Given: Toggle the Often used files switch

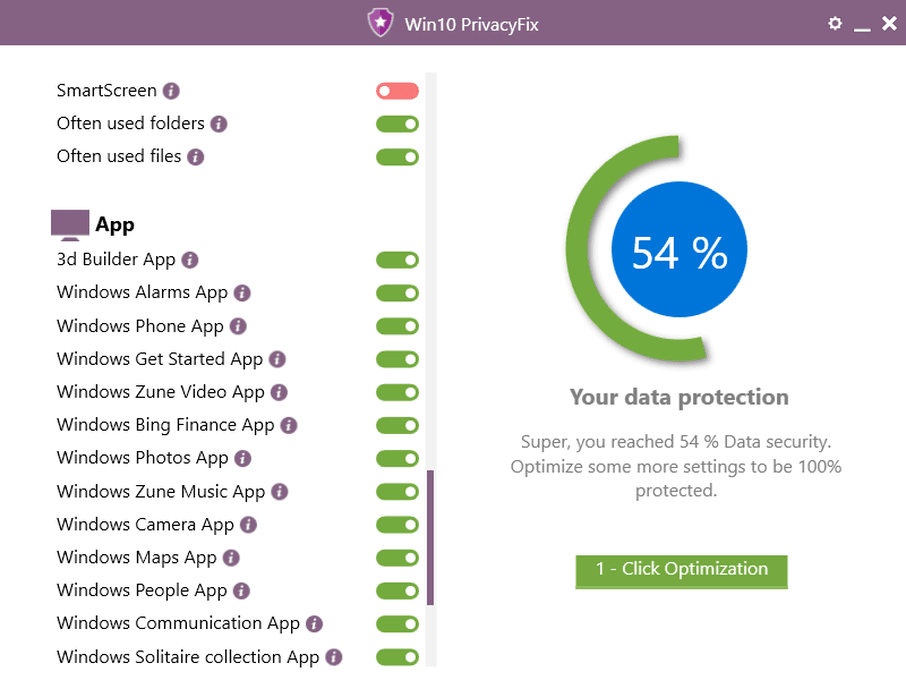Looking at the screenshot, I should click(x=397, y=157).
